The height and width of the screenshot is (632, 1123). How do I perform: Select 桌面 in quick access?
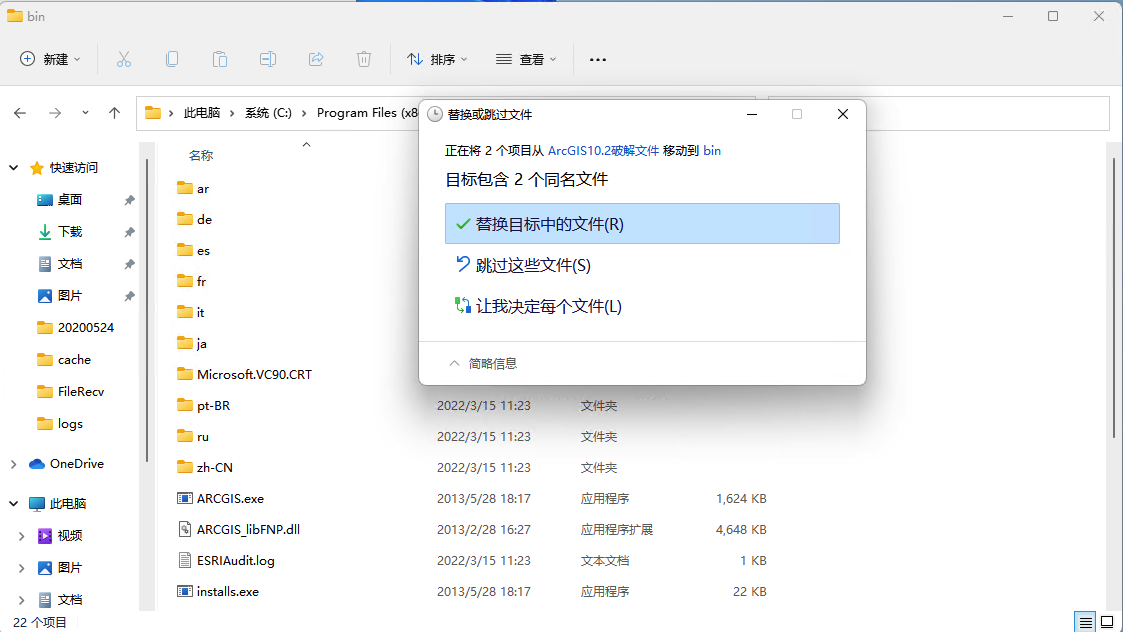click(69, 200)
